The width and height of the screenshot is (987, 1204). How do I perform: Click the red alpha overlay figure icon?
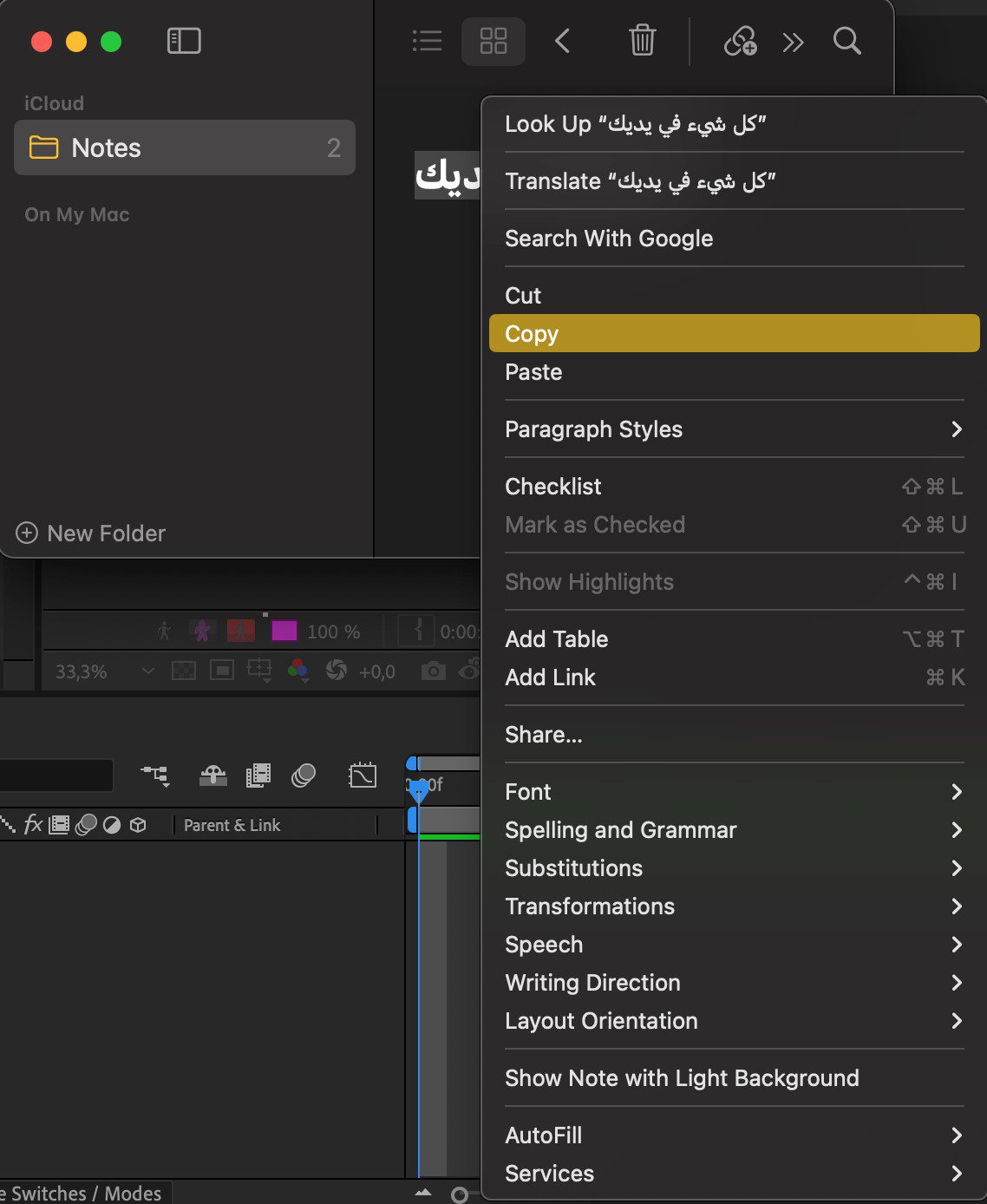point(240,631)
